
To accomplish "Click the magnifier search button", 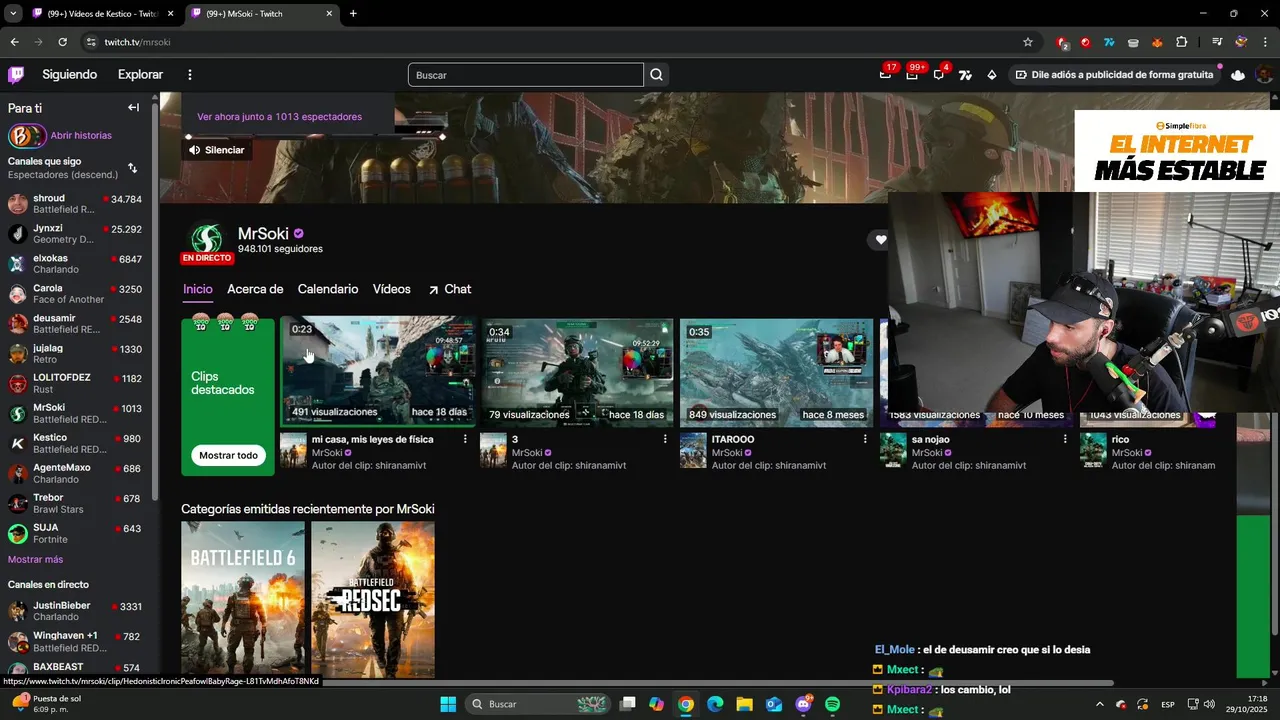I will point(656,75).
